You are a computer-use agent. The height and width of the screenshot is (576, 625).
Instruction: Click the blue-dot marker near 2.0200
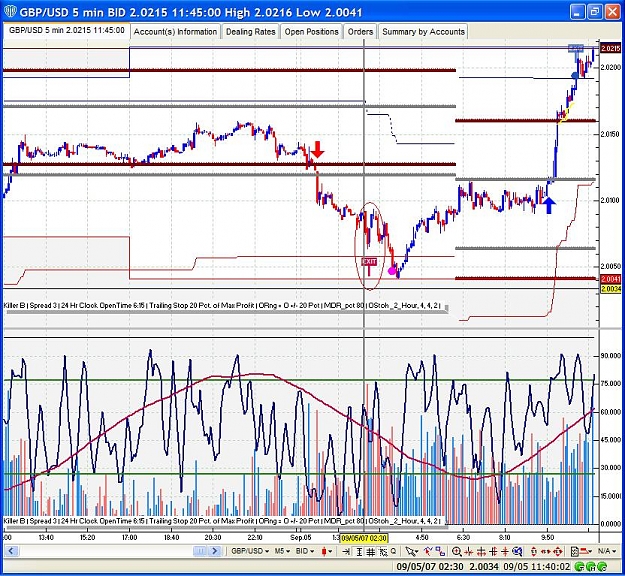pyautogui.click(x=575, y=76)
